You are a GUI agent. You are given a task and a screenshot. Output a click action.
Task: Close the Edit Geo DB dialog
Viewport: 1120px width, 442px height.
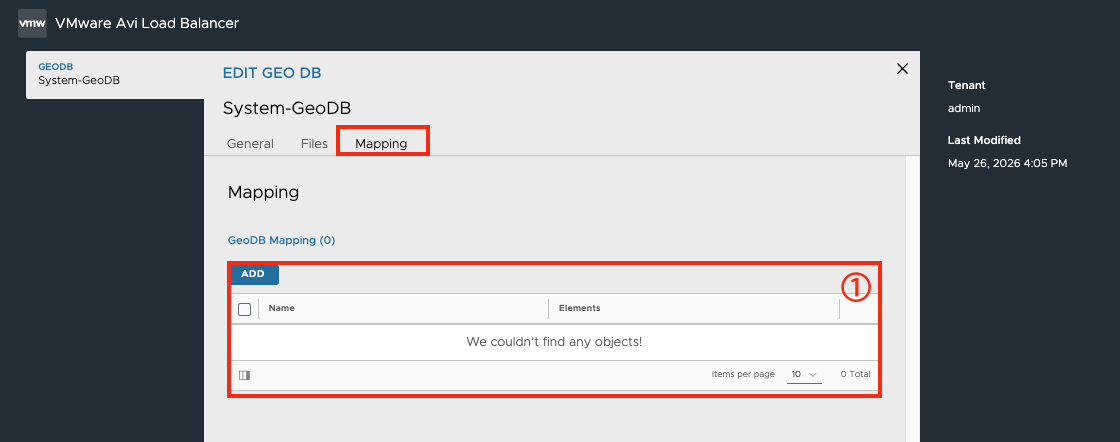902,69
